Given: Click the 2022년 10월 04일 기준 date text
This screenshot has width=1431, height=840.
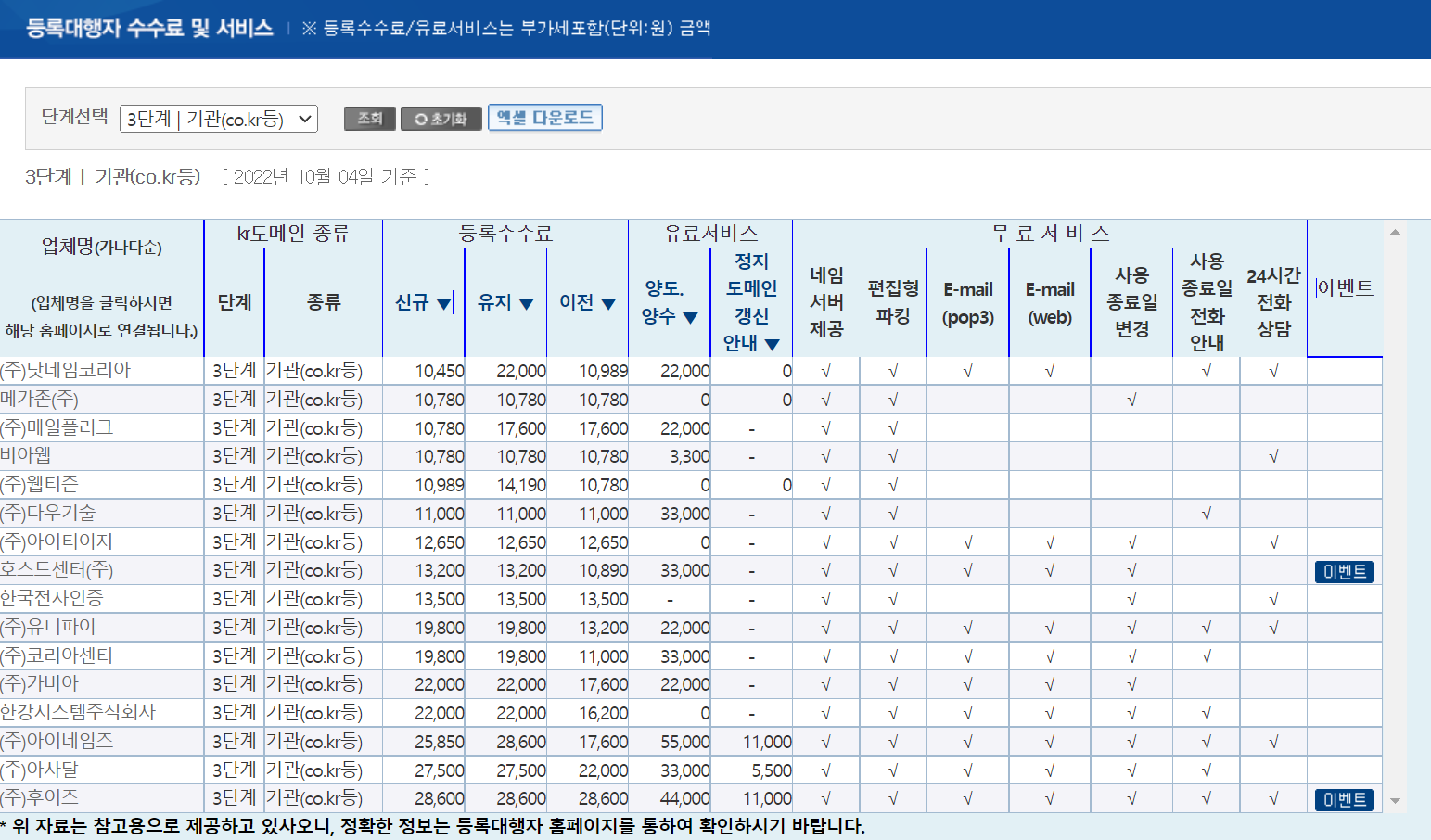Looking at the screenshot, I should tap(326, 176).
